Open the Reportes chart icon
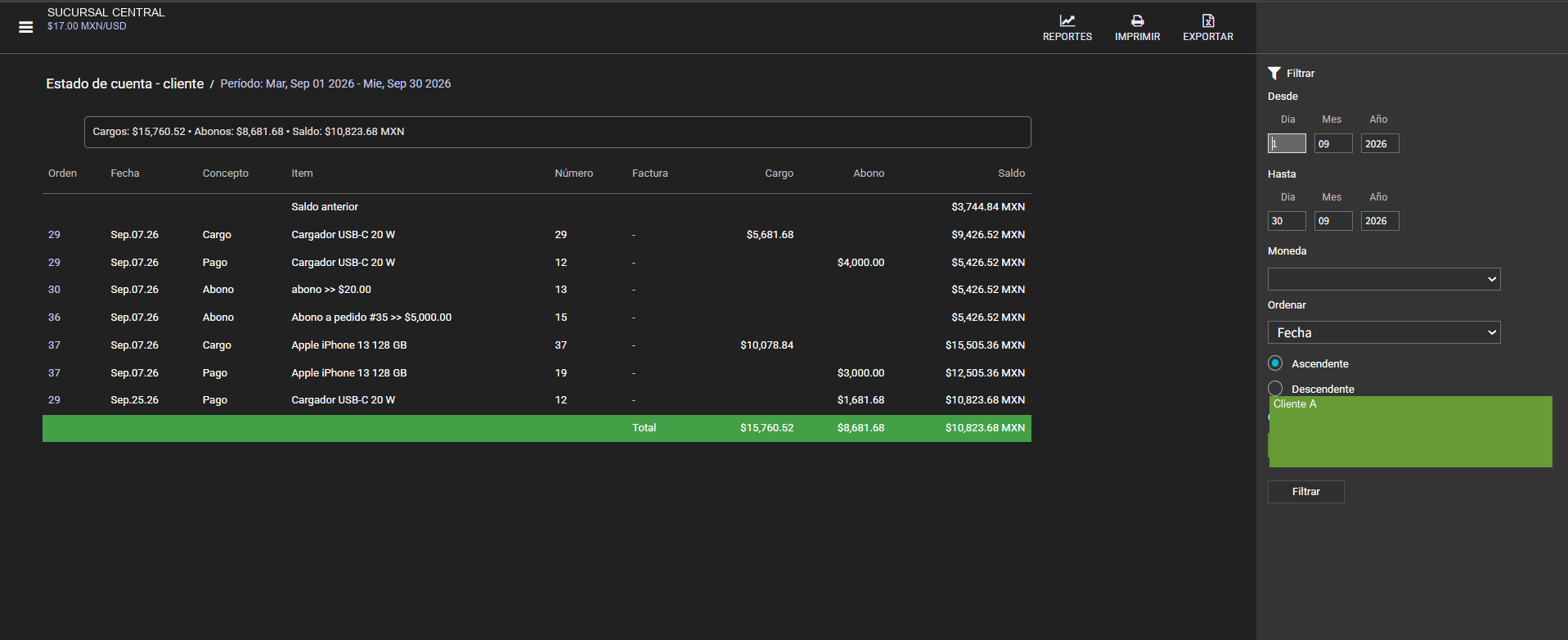The image size is (1568, 640). (1067, 20)
